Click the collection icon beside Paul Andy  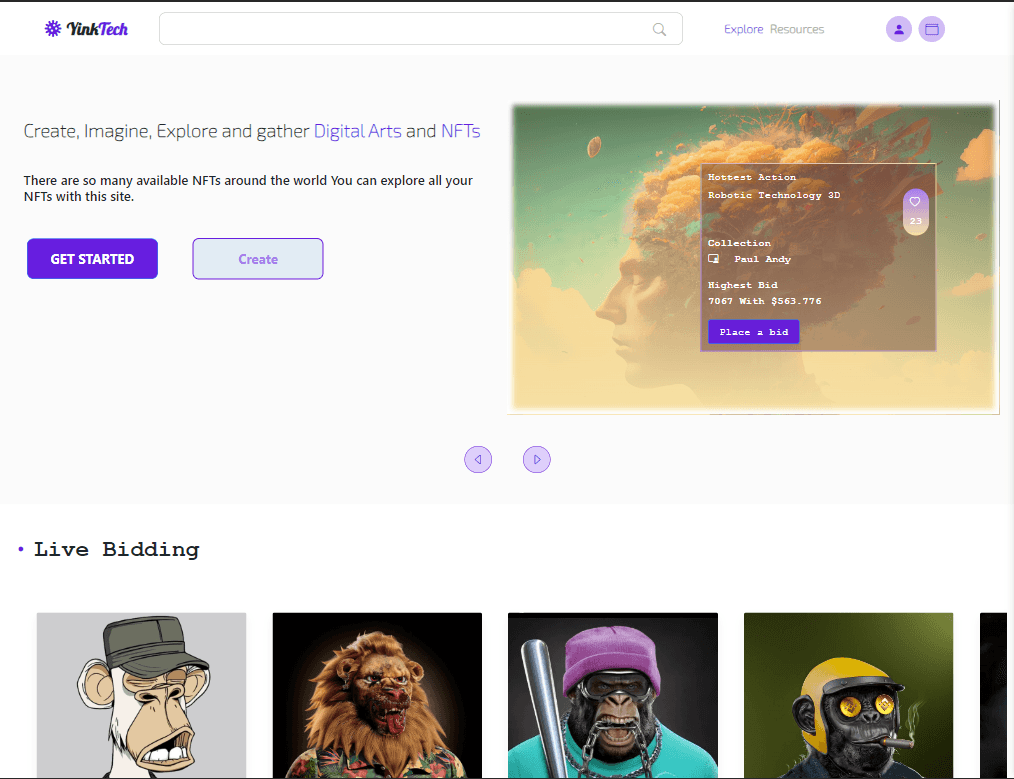pyautogui.click(x=714, y=259)
